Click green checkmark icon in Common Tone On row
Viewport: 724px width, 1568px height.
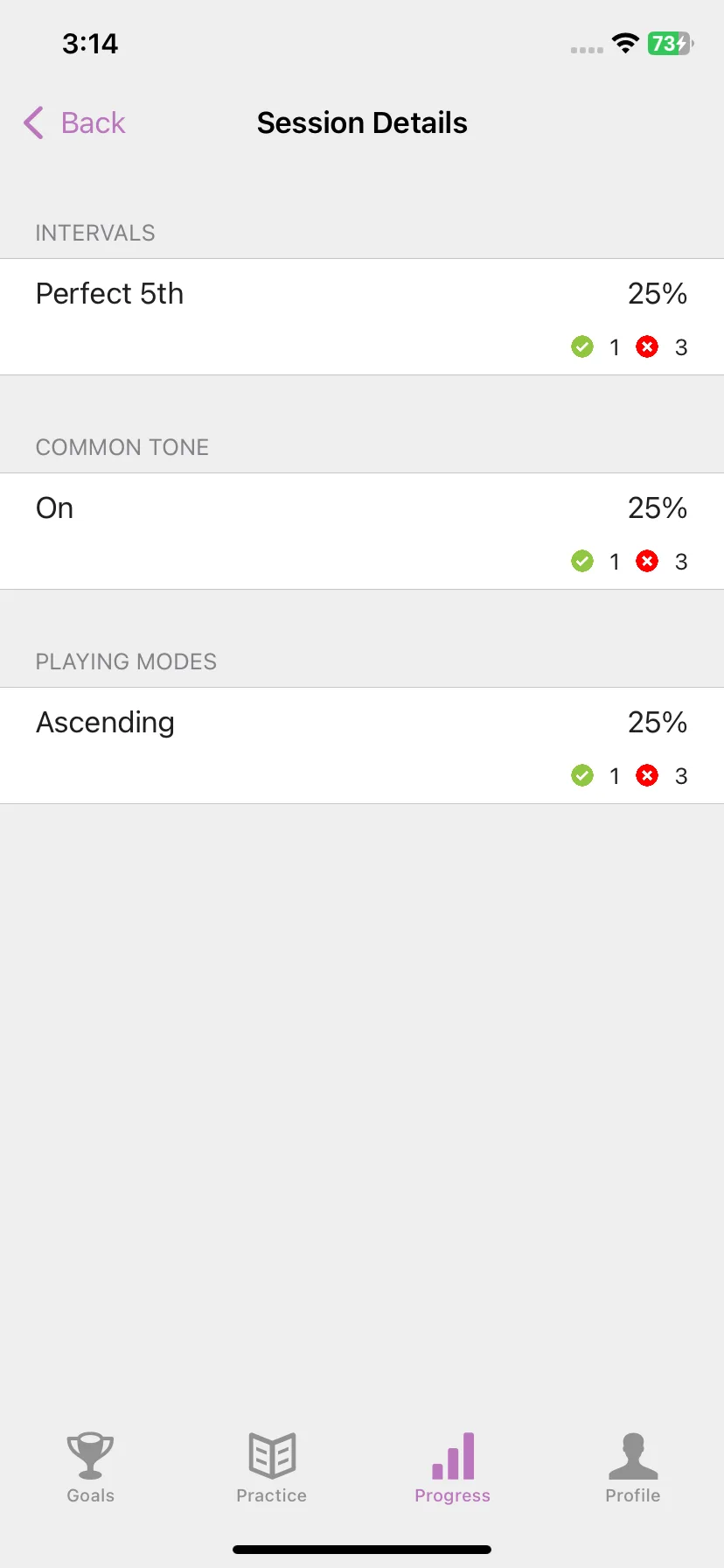[x=582, y=561]
